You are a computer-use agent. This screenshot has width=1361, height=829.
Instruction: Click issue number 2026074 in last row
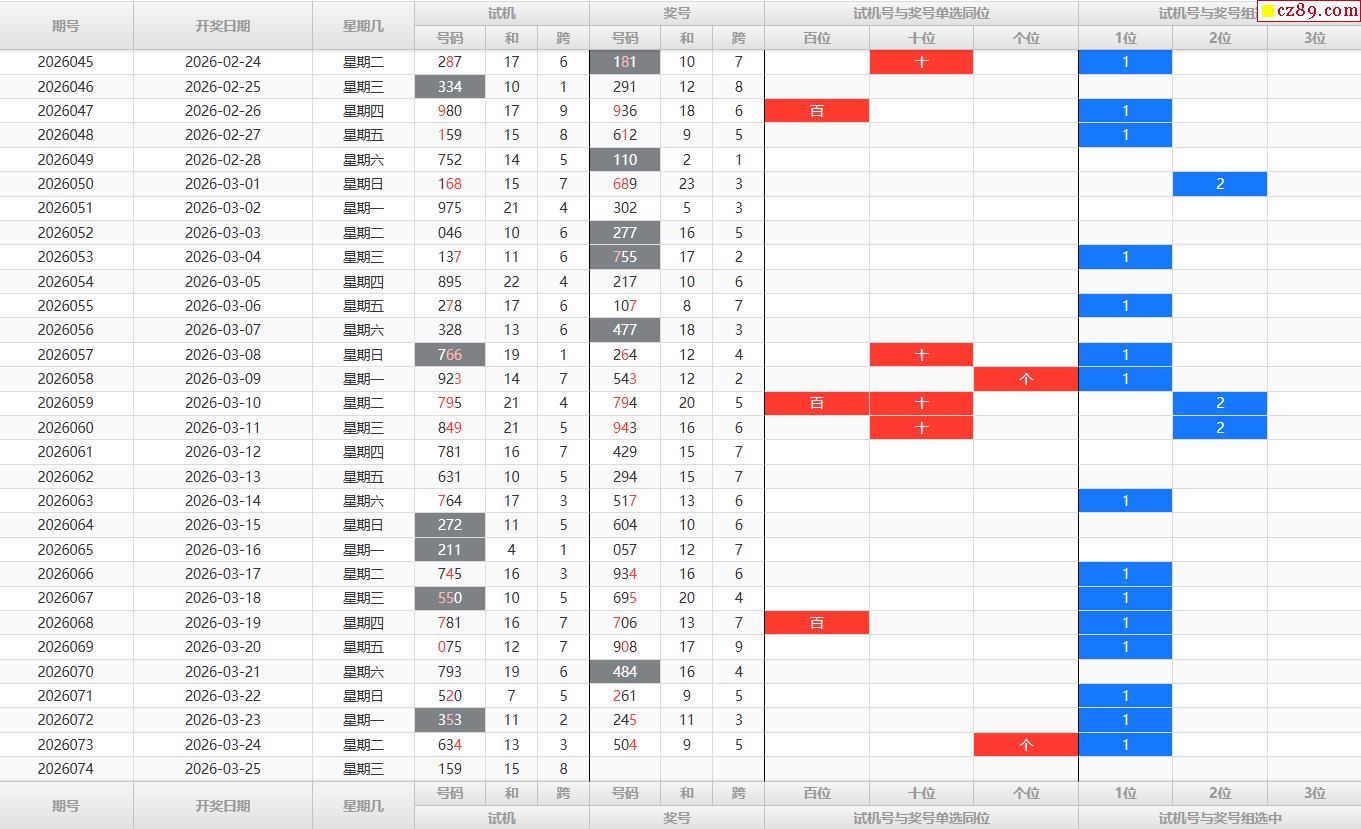[66, 769]
